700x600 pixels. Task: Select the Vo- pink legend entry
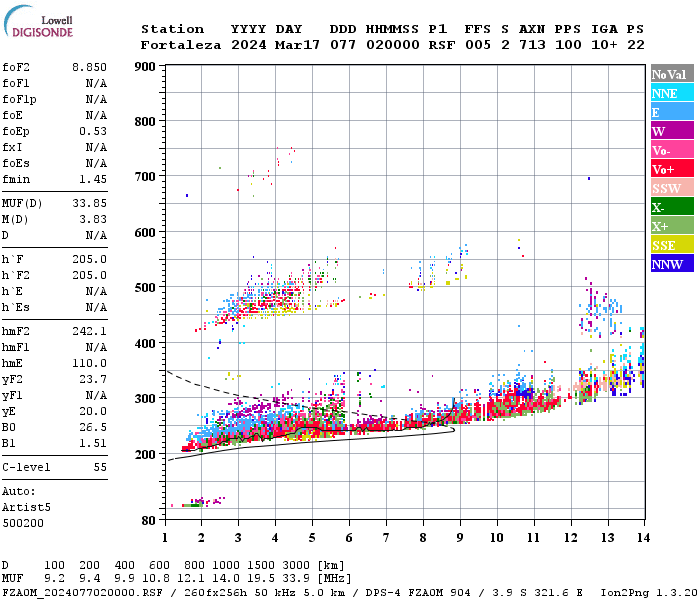(672, 150)
